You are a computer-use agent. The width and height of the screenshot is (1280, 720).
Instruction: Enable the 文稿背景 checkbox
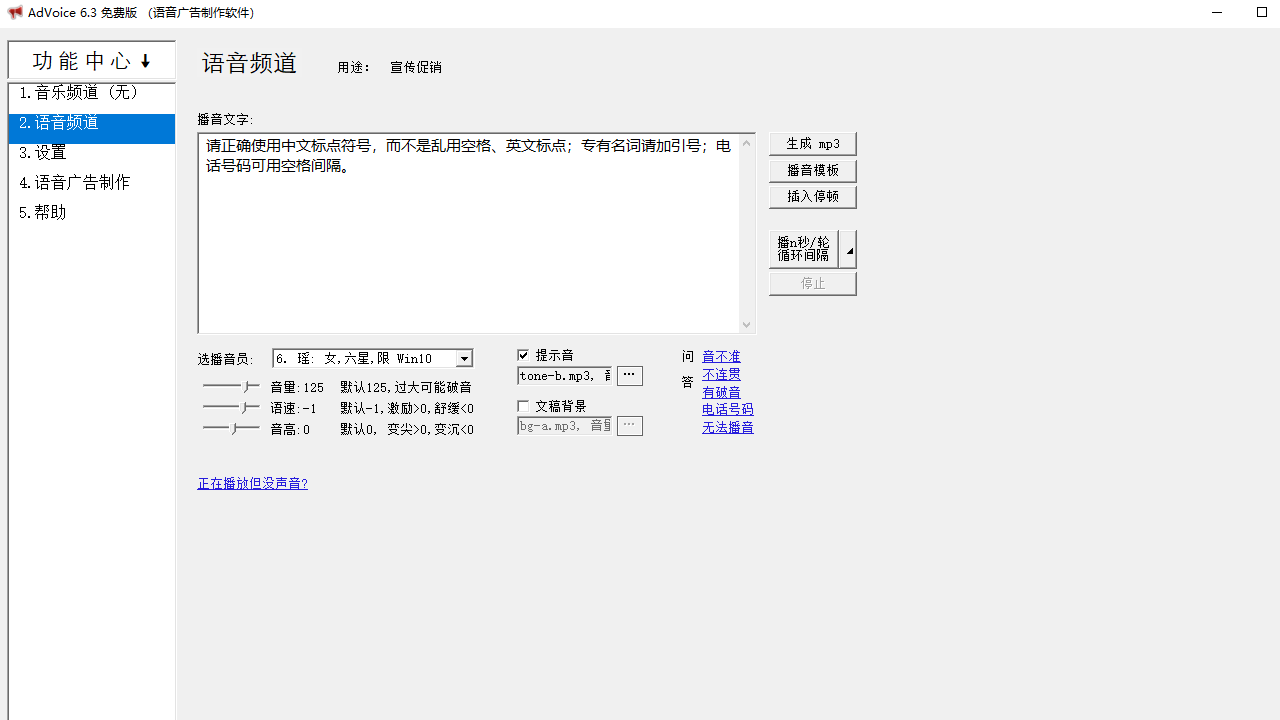[523, 406]
